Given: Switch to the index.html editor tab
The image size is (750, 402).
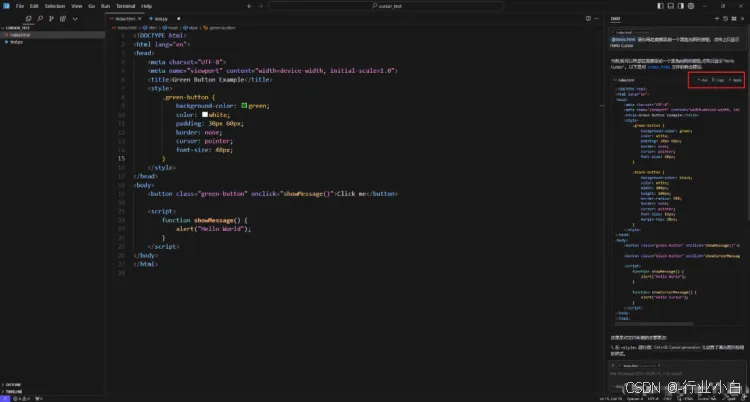Looking at the screenshot, I should [x=123, y=19].
